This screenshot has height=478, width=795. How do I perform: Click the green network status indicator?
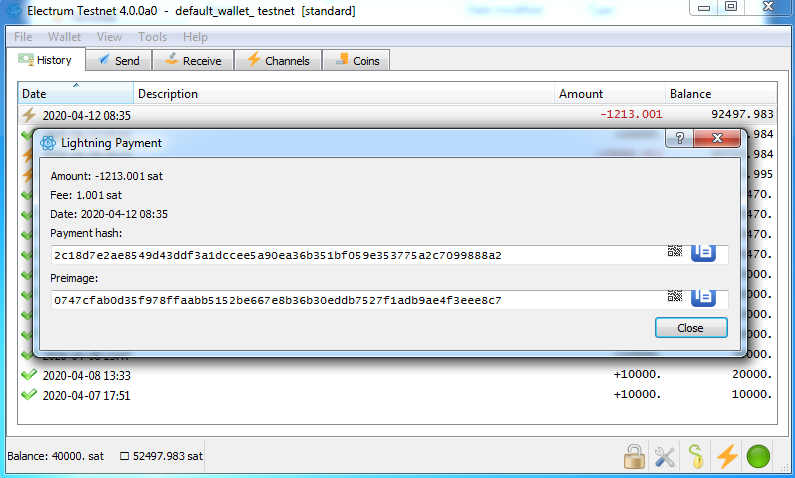pos(758,456)
